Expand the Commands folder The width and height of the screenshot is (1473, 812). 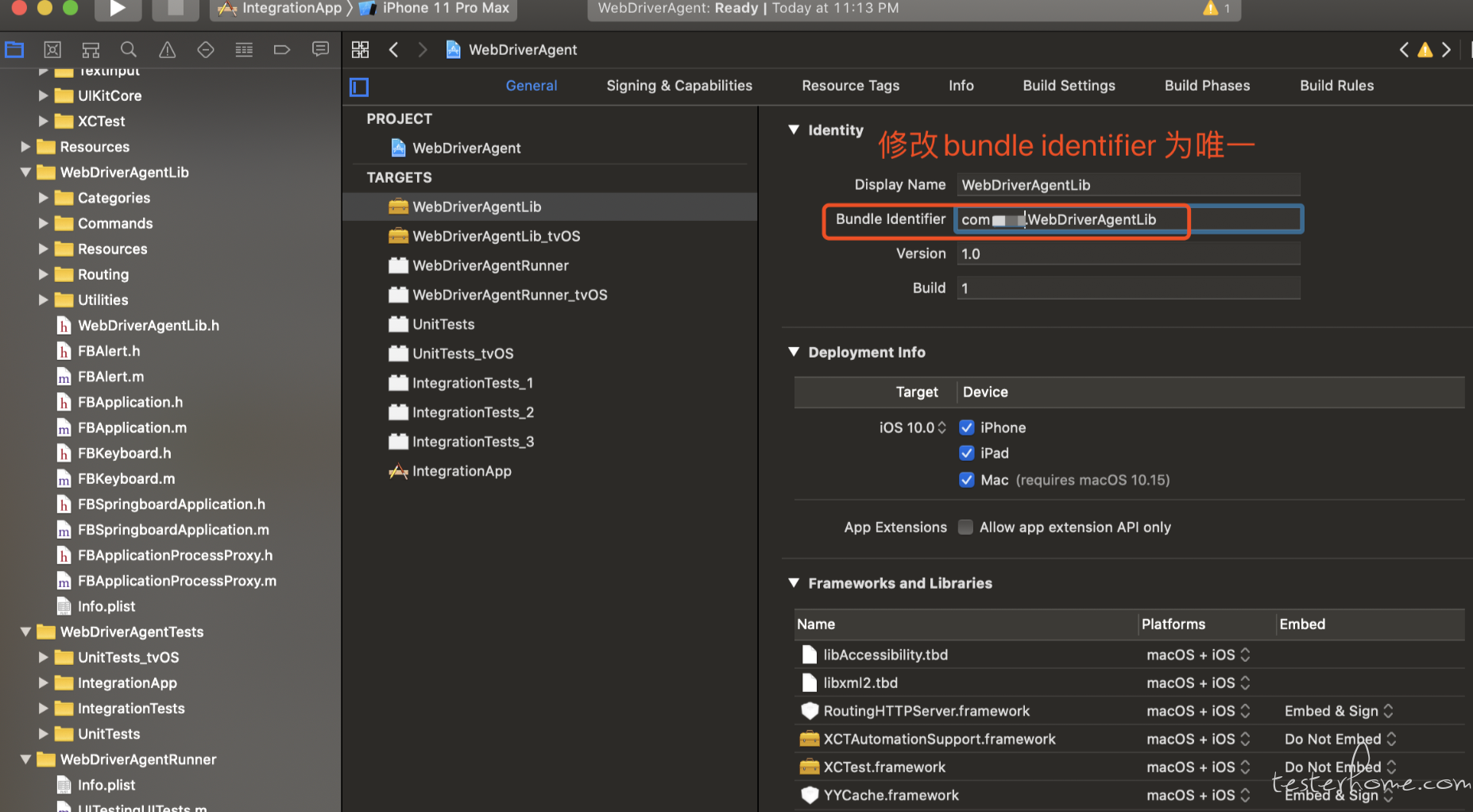coord(43,223)
